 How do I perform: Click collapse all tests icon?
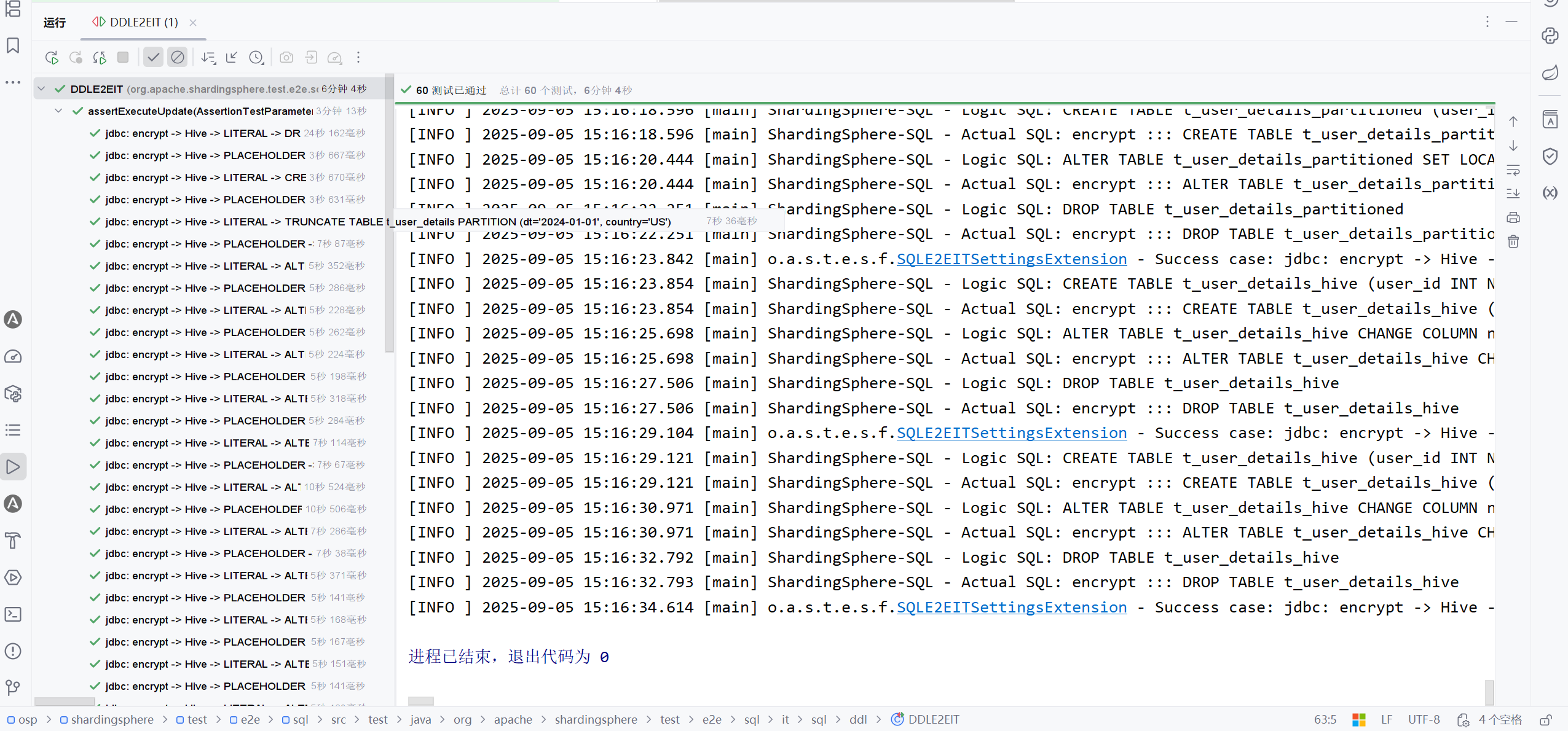click(232, 58)
